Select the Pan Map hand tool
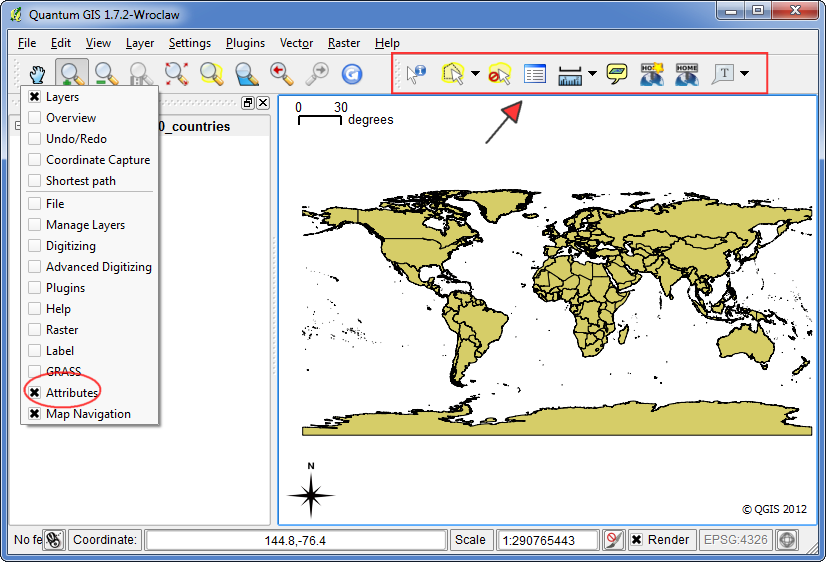The height and width of the screenshot is (562, 826). (37, 74)
